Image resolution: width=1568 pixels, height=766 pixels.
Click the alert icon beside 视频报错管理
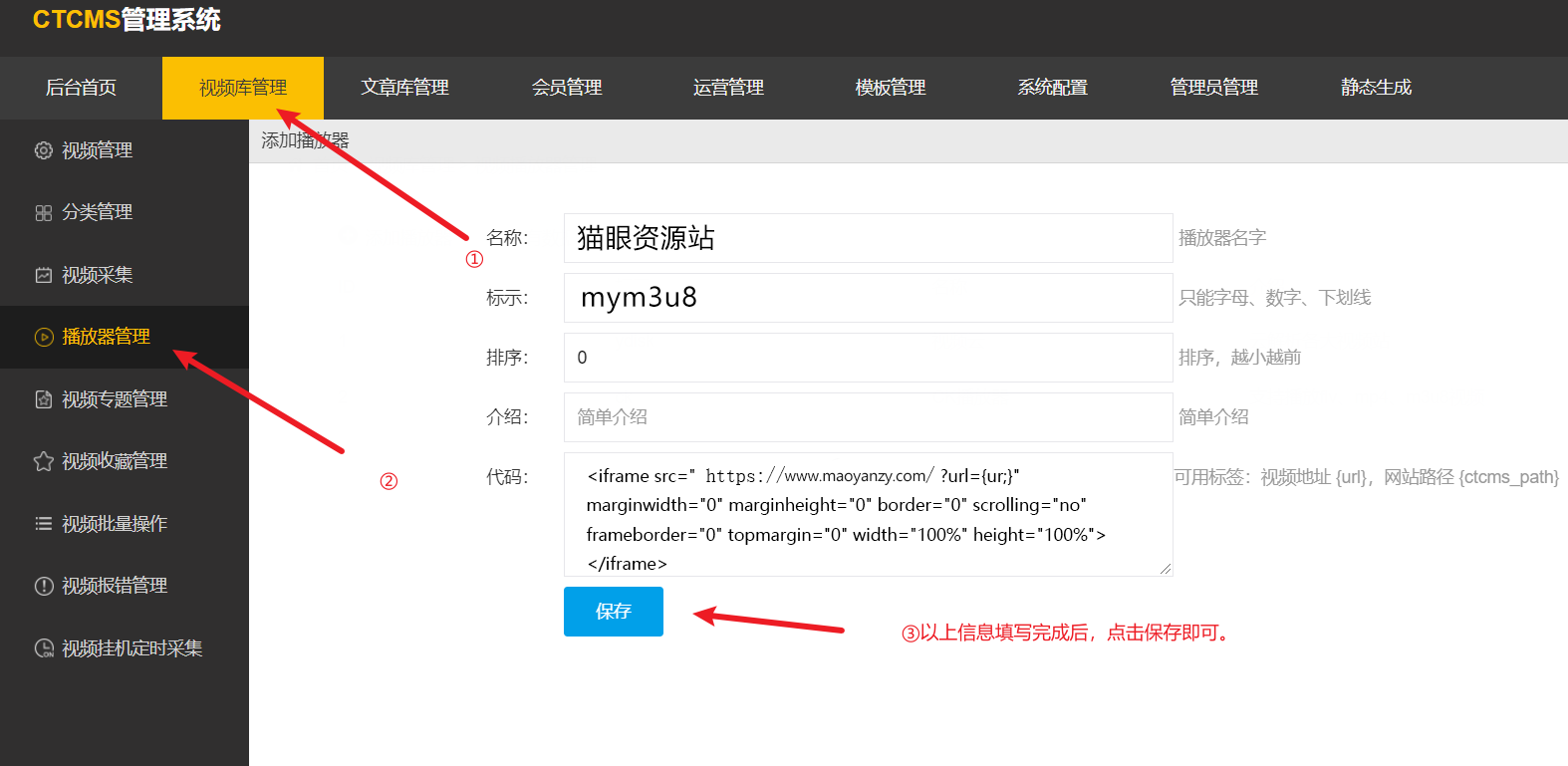(x=43, y=586)
